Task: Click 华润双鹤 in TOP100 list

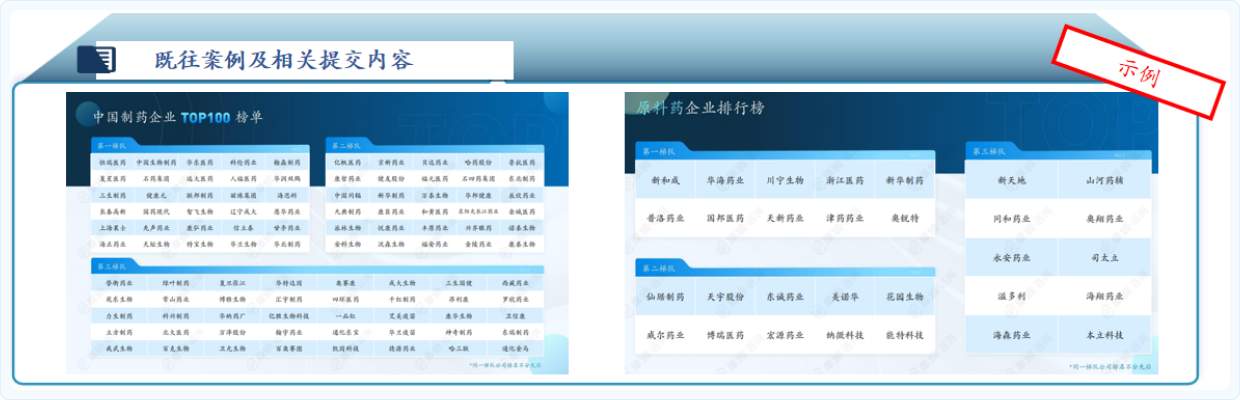Action: click(287, 179)
